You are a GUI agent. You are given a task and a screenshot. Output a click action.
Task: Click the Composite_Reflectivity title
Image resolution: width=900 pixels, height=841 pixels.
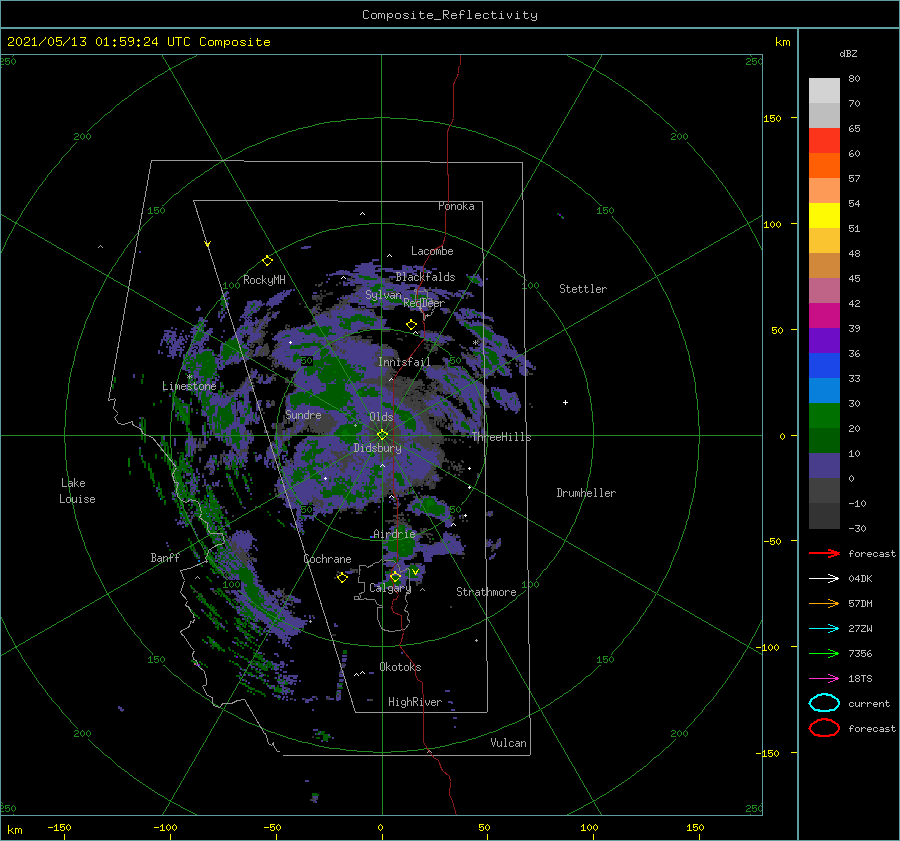[x=450, y=15]
